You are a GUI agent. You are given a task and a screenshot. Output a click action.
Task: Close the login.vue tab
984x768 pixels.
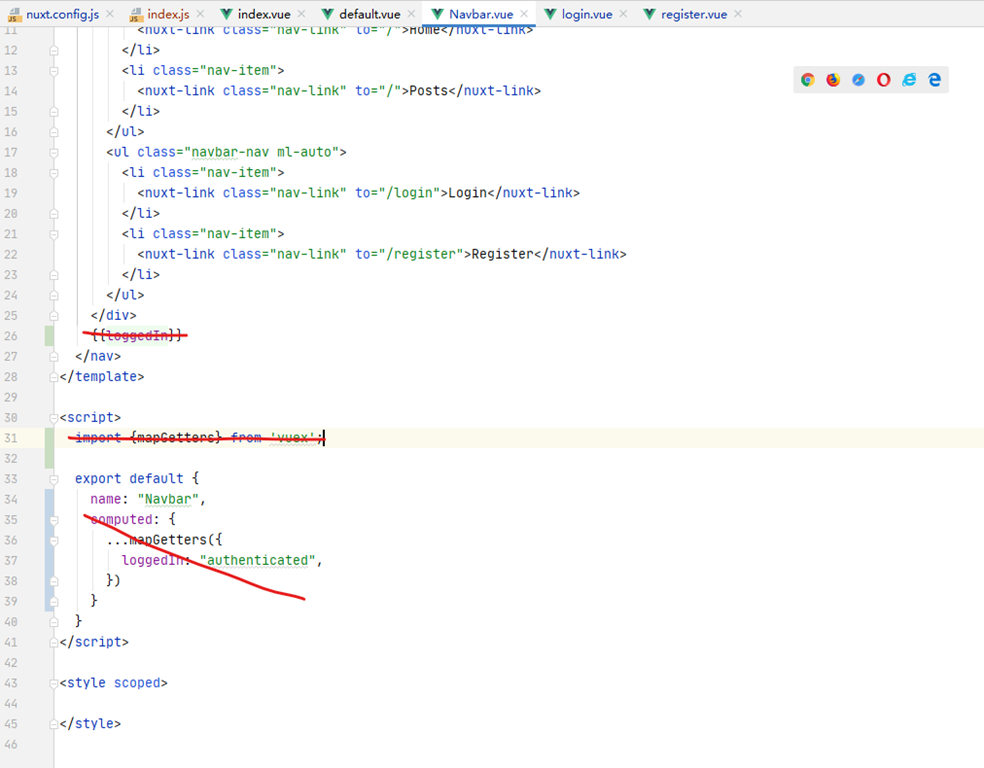623,14
